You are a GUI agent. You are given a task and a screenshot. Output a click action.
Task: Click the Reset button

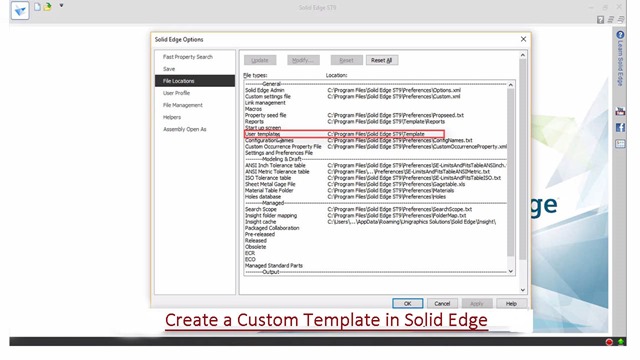(347, 60)
